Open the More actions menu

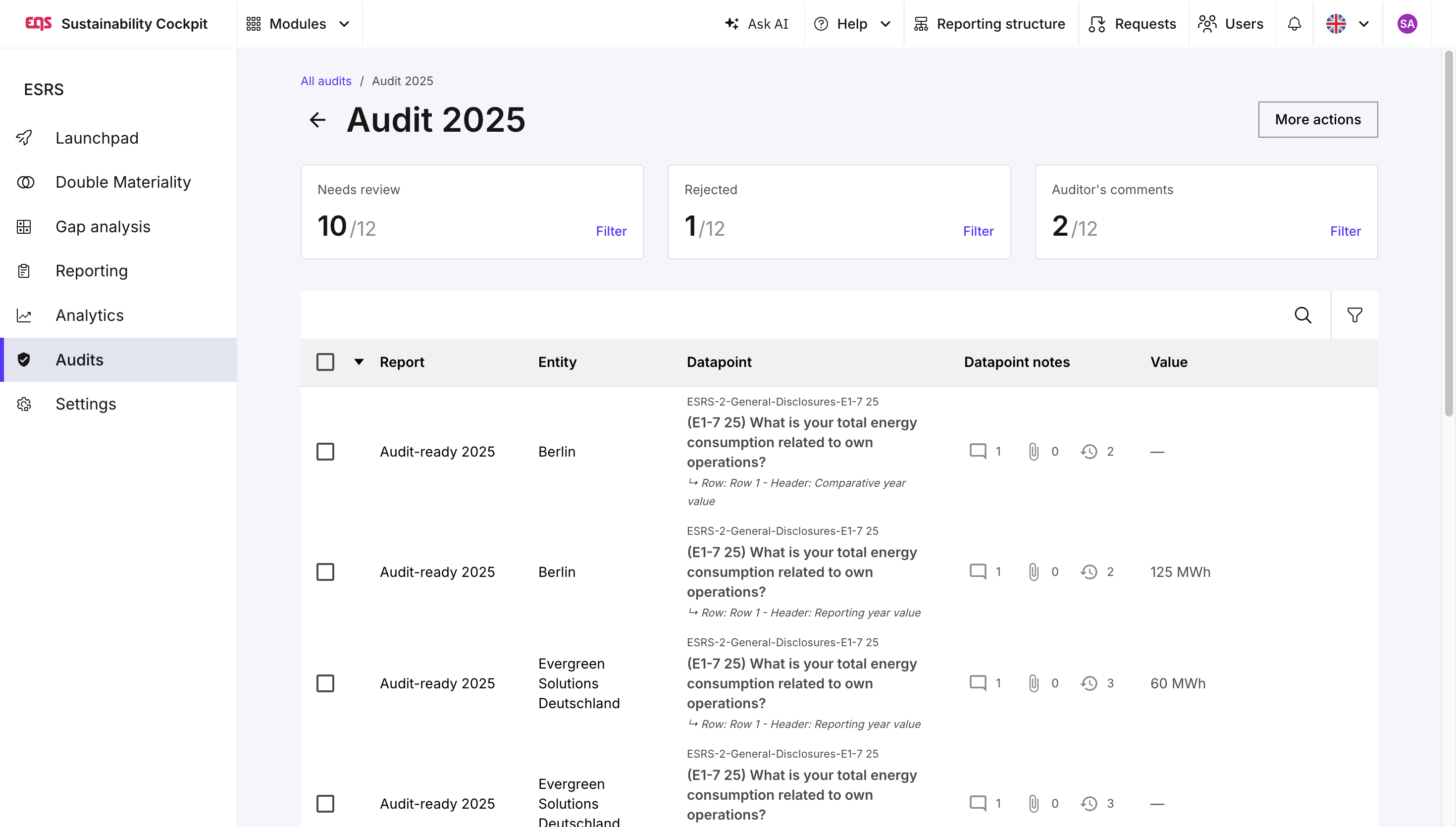(1317, 119)
